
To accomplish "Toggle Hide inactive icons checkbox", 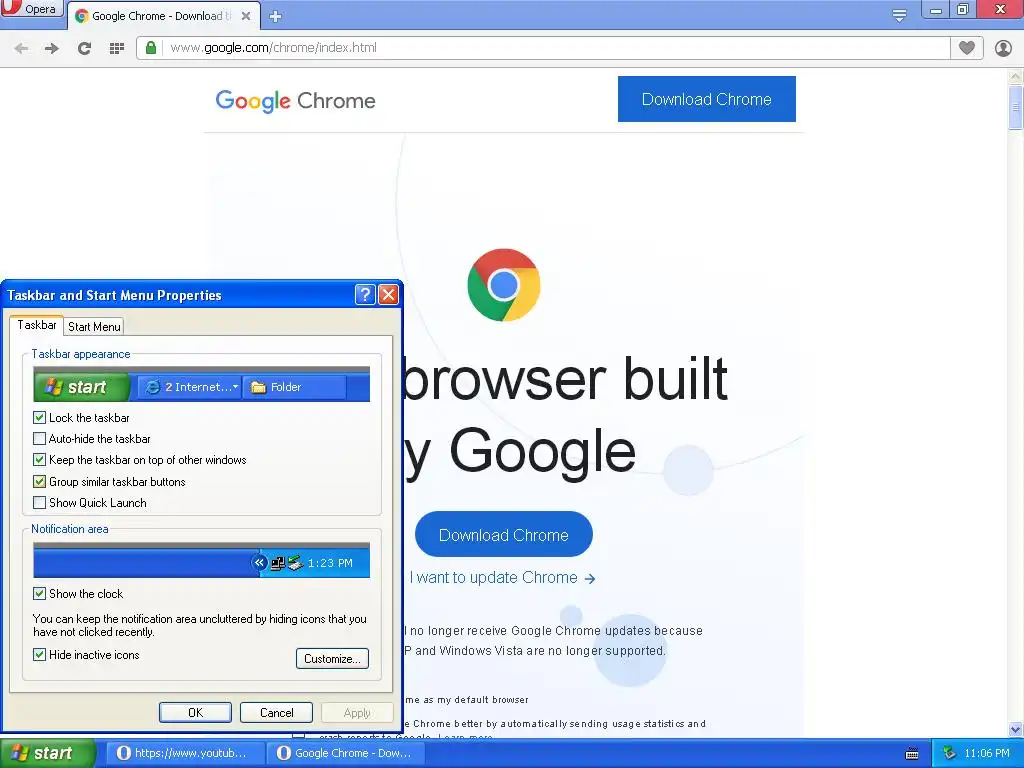I will click(39, 654).
